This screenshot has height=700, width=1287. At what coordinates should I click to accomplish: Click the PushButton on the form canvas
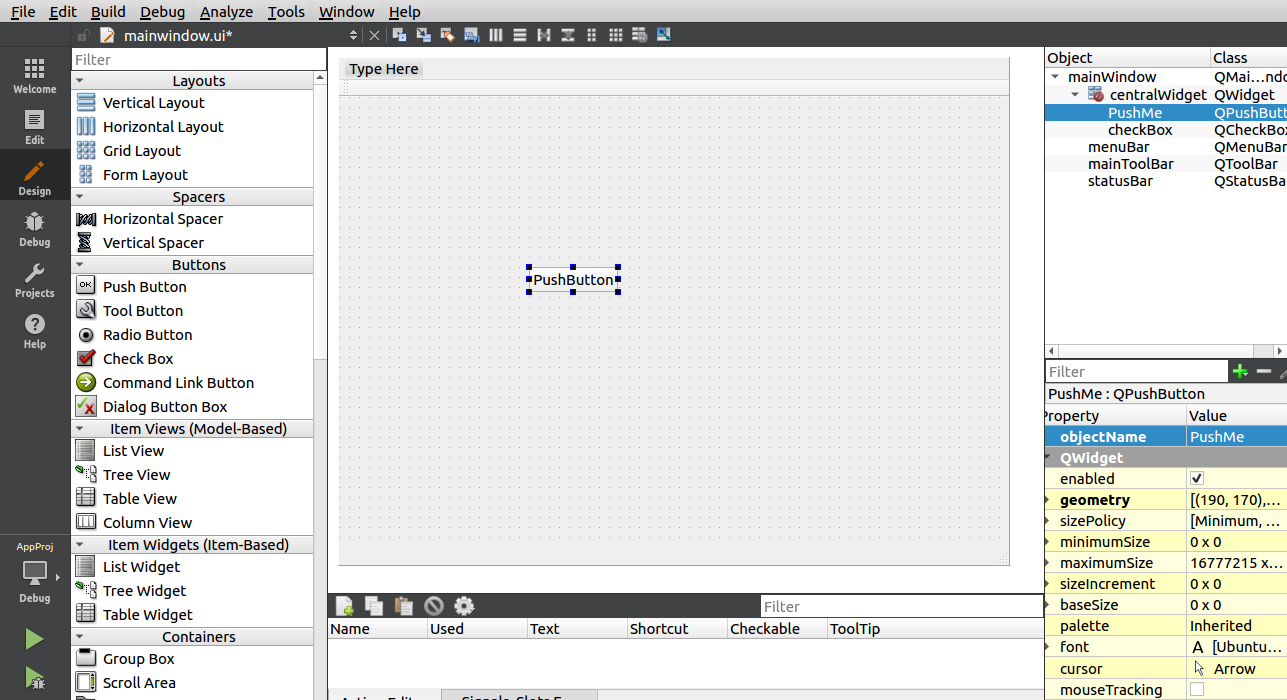click(x=573, y=280)
